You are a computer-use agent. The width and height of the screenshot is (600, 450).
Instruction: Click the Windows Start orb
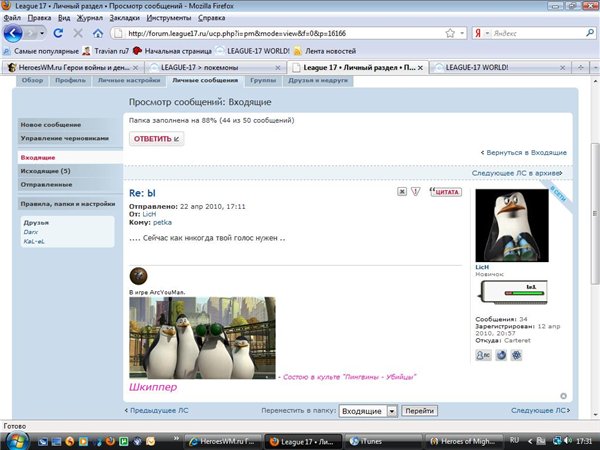click(15, 441)
